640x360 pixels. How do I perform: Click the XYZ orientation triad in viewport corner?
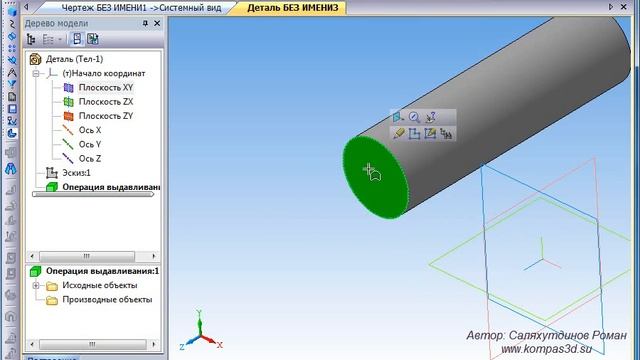(x=200, y=331)
